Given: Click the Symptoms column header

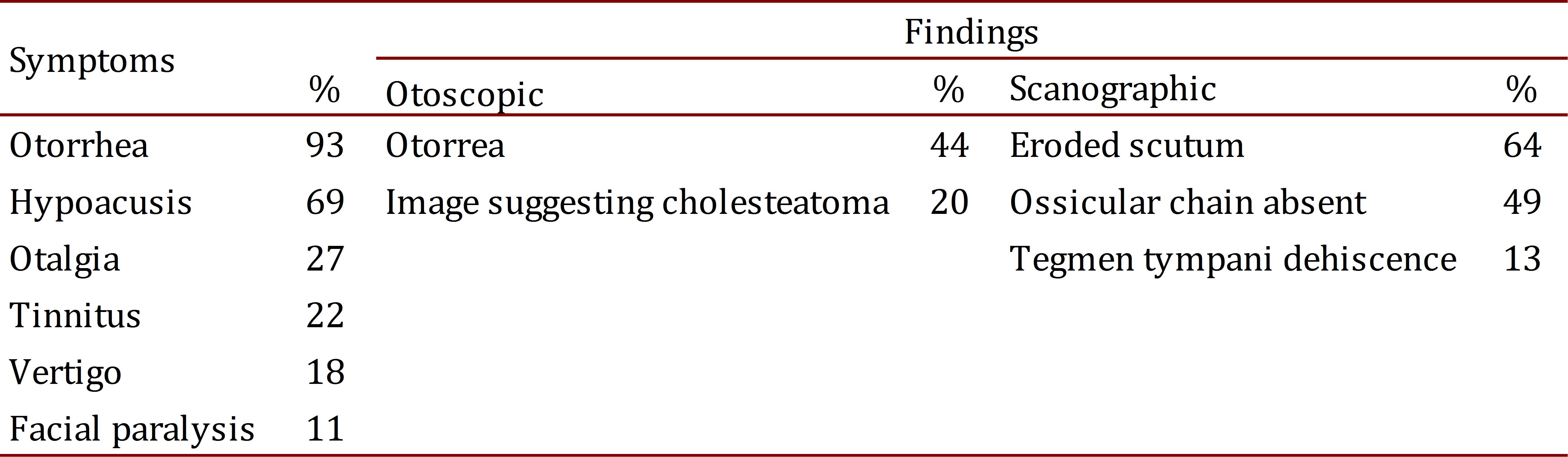Looking at the screenshot, I should [x=92, y=62].
